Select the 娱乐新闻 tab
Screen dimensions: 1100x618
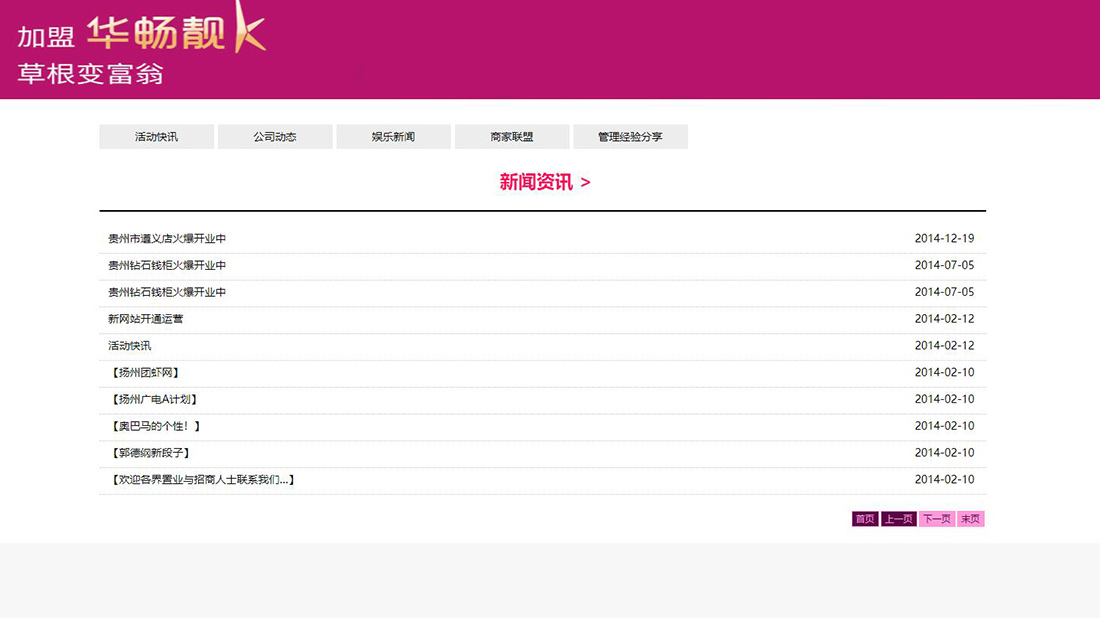pos(393,137)
